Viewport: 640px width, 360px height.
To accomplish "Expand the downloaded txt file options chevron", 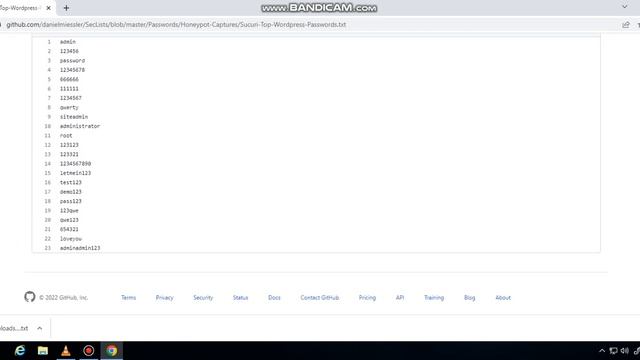I will (x=40, y=328).
